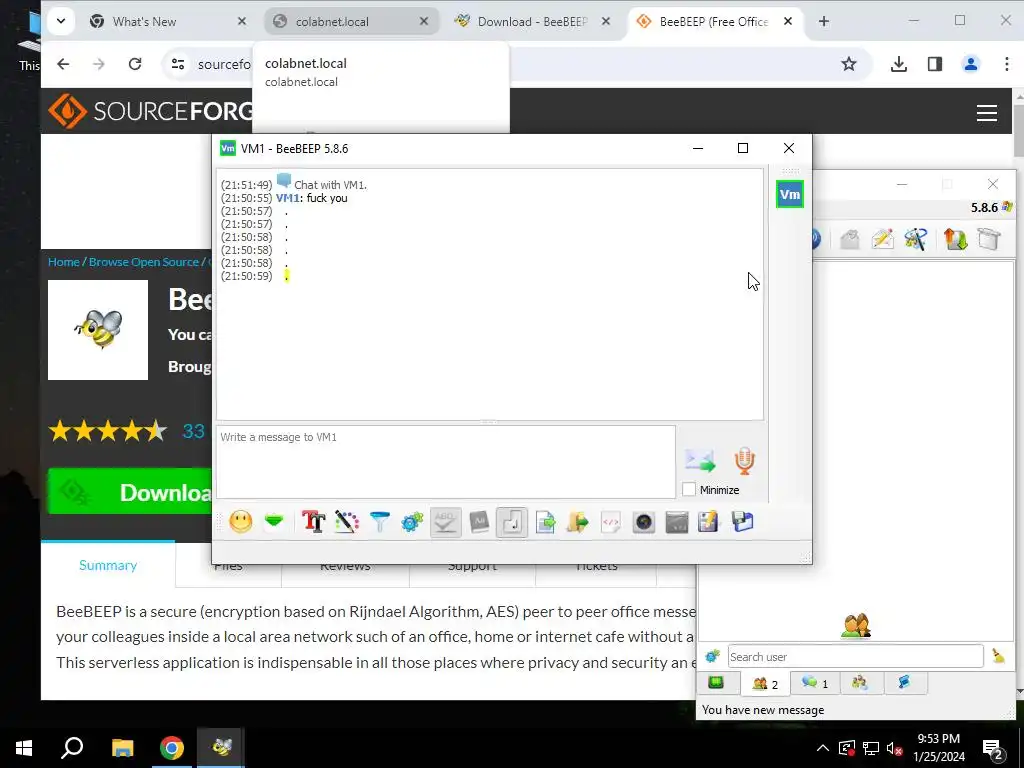Select the Summary tab on SourceForge page

(x=108, y=566)
